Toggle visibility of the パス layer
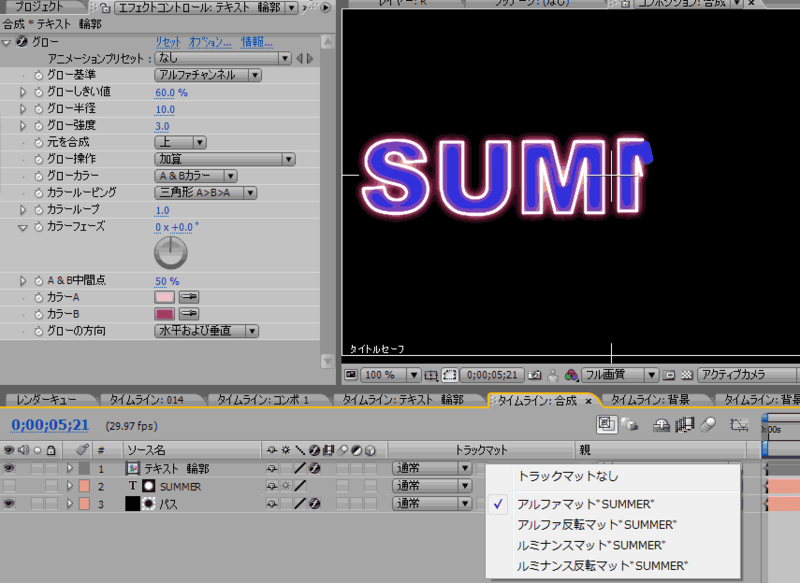The height and width of the screenshot is (583, 800). [x=8, y=503]
